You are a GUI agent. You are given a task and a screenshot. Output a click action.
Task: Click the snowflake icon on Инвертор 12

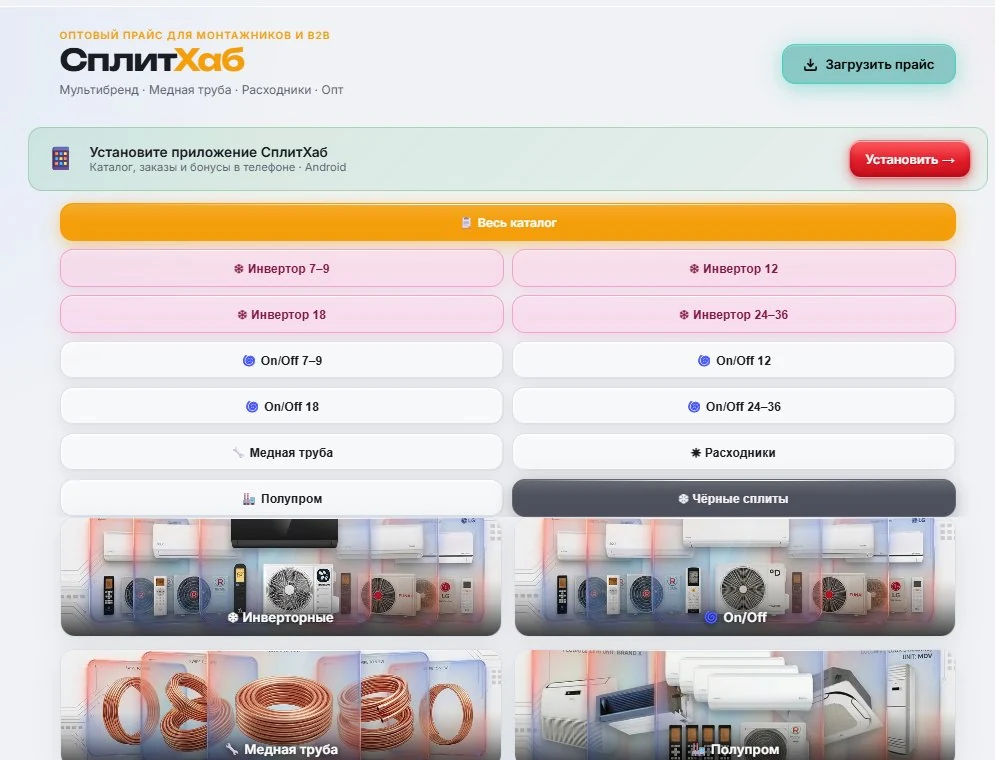pos(694,269)
